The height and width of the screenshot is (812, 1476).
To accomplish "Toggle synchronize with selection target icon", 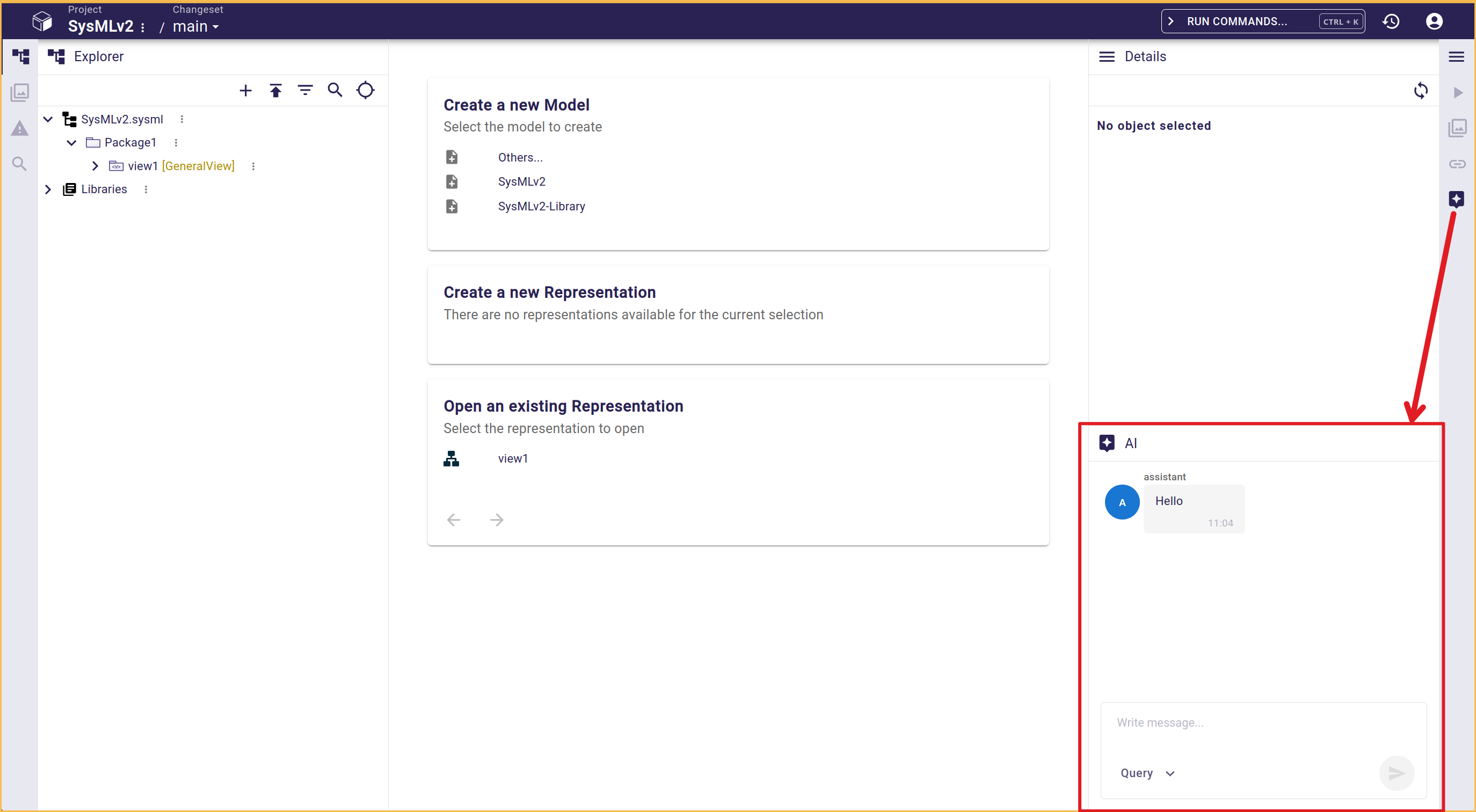I will (x=365, y=91).
